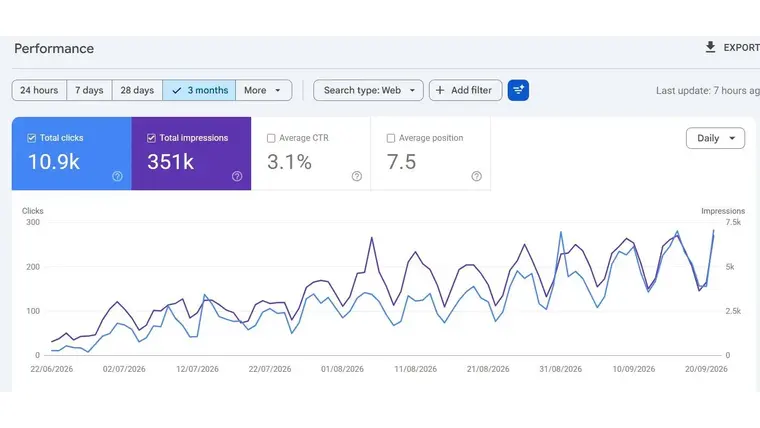
Task: Click the 20/09/2026 date on chart axis
Action: coord(706,369)
